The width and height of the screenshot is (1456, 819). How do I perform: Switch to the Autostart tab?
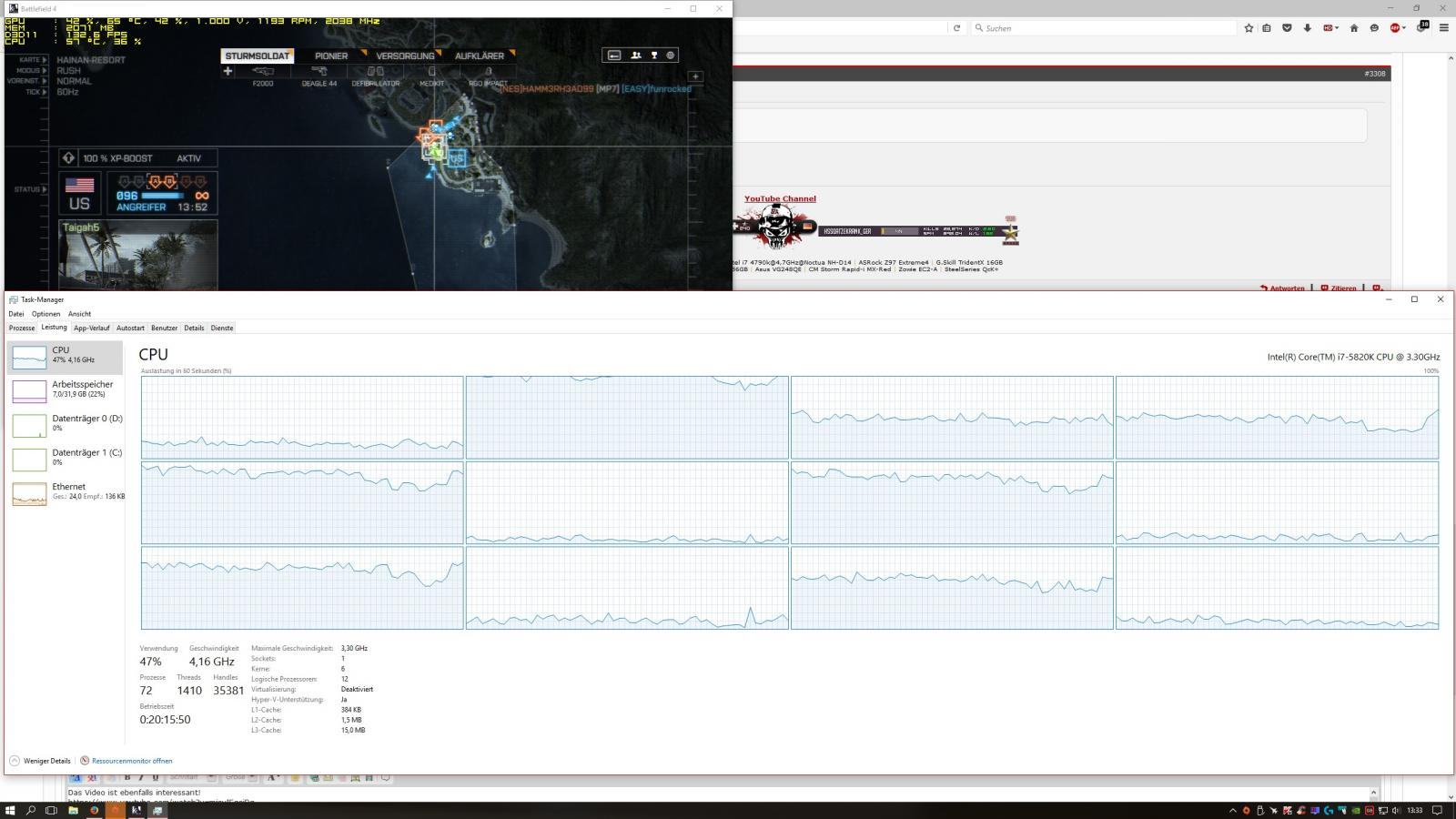click(130, 328)
